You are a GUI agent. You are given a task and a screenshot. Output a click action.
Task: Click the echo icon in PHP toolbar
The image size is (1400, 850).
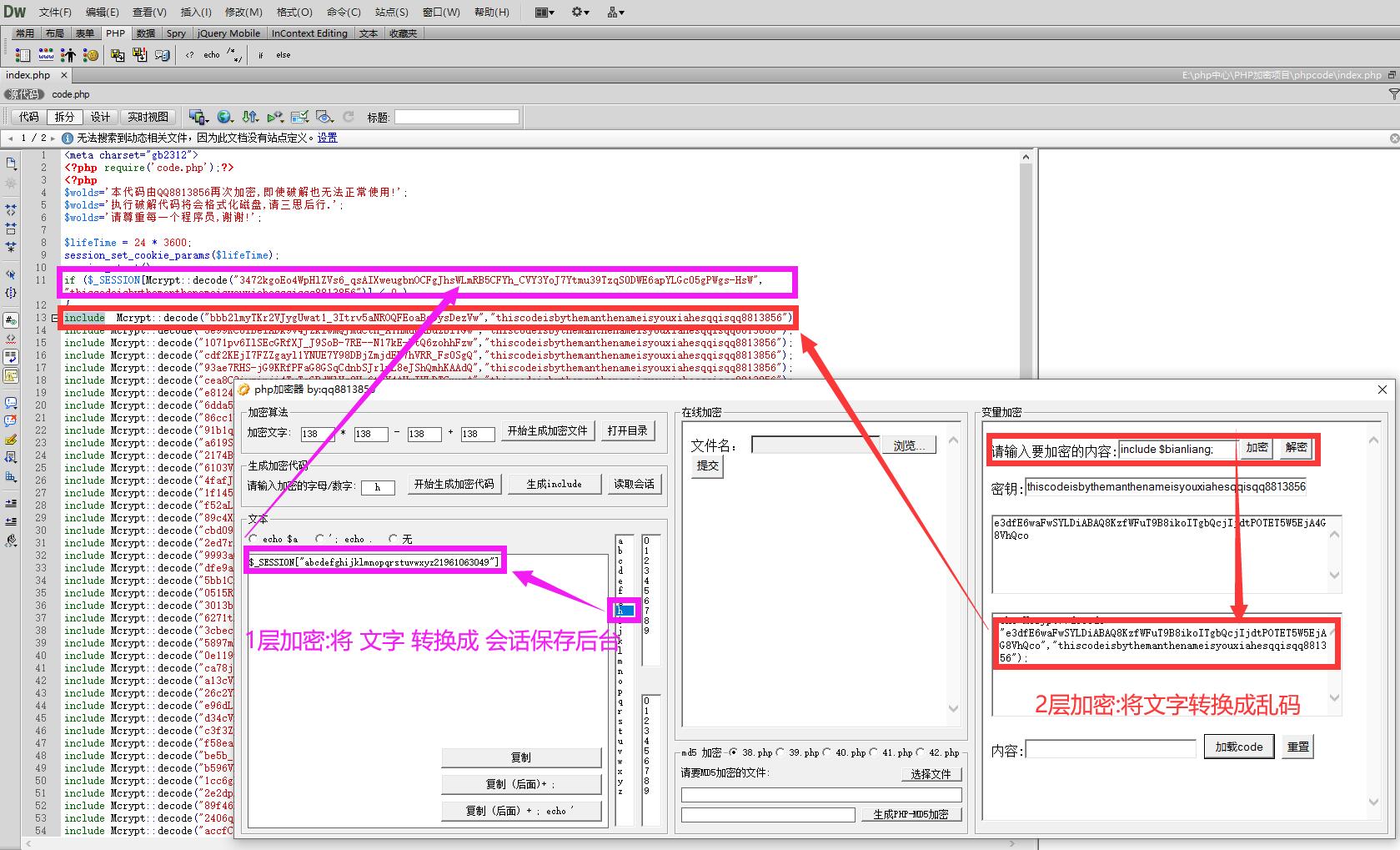tap(212, 55)
